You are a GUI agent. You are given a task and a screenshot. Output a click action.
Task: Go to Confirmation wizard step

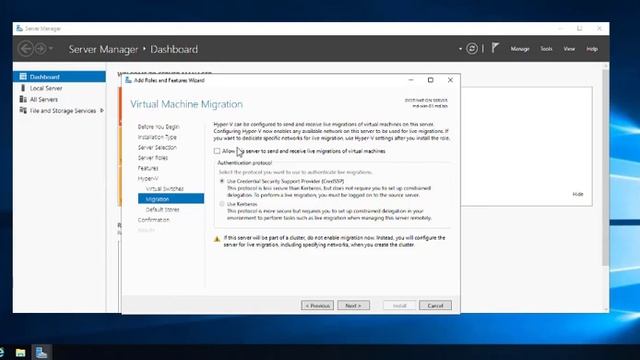click(x=153, y=220)
